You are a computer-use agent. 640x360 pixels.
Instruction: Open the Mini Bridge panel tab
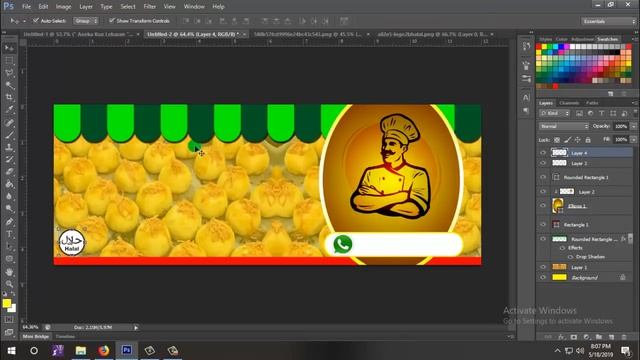coord(36,336)
